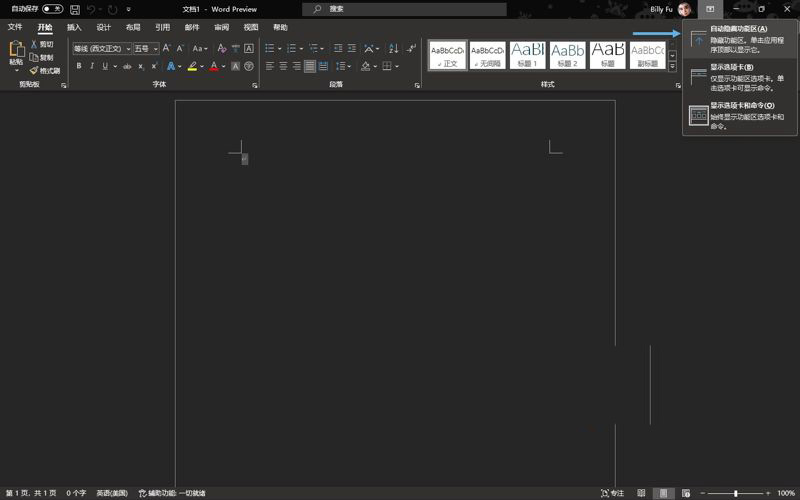The image size is (800, 500).
Task: Apply the 标题 1 heading style
Action: click(x=527, y=54)
